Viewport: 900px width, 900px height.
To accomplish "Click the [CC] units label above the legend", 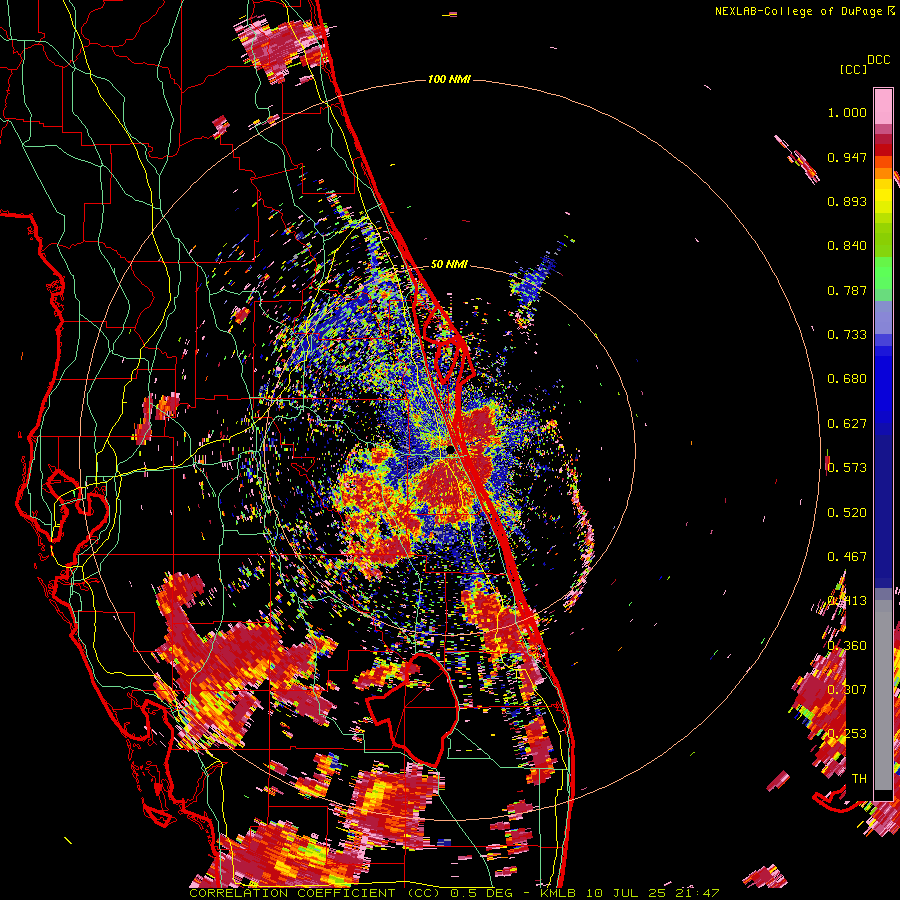I will (x=853, y=70).
